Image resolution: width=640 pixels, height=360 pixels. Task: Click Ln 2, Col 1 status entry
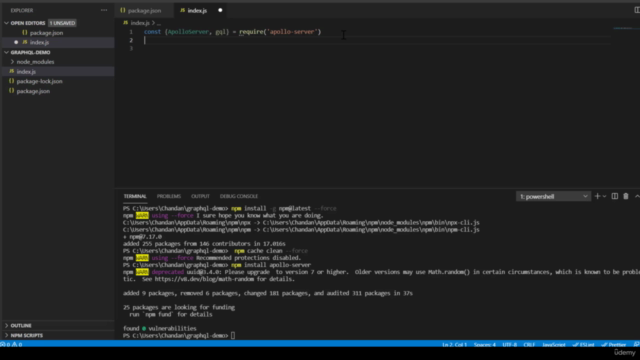click(x=454, y=345)
